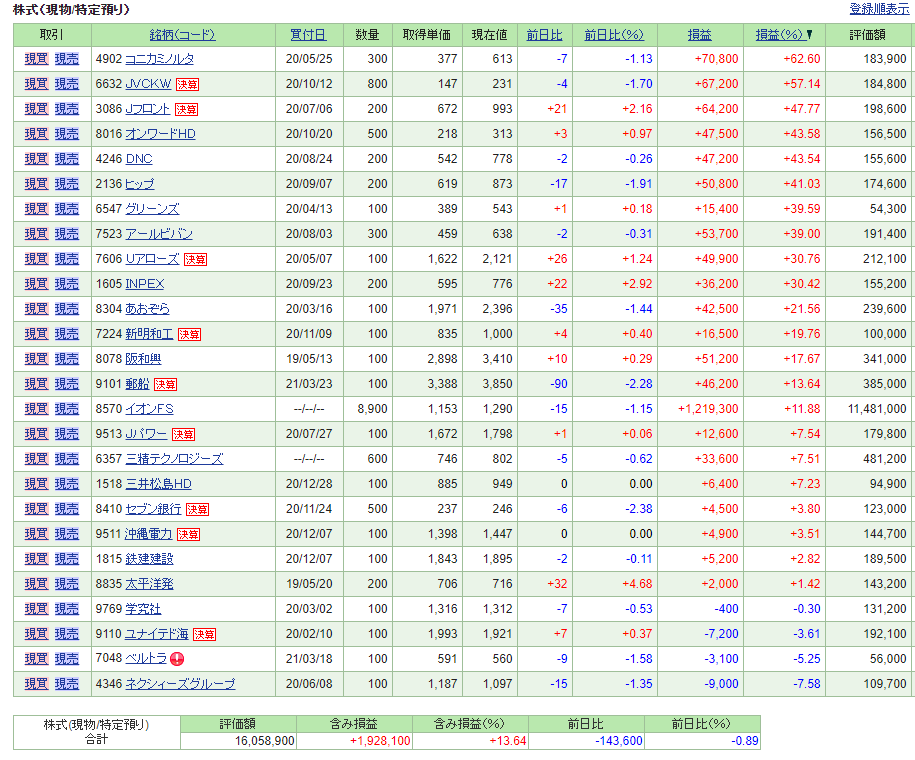Open the JVCKW stock link
Image resolution: width=915 pixels, height=760 pixels.
(x=148, y=84)
